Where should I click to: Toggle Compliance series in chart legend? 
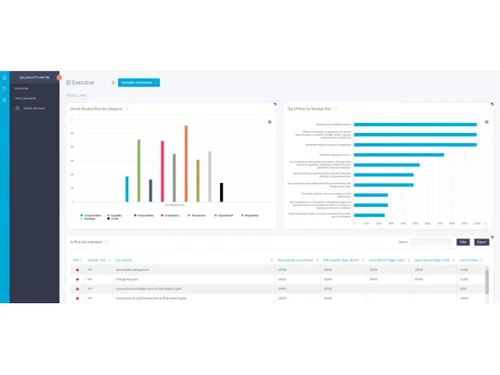click(x=170, y=215)
